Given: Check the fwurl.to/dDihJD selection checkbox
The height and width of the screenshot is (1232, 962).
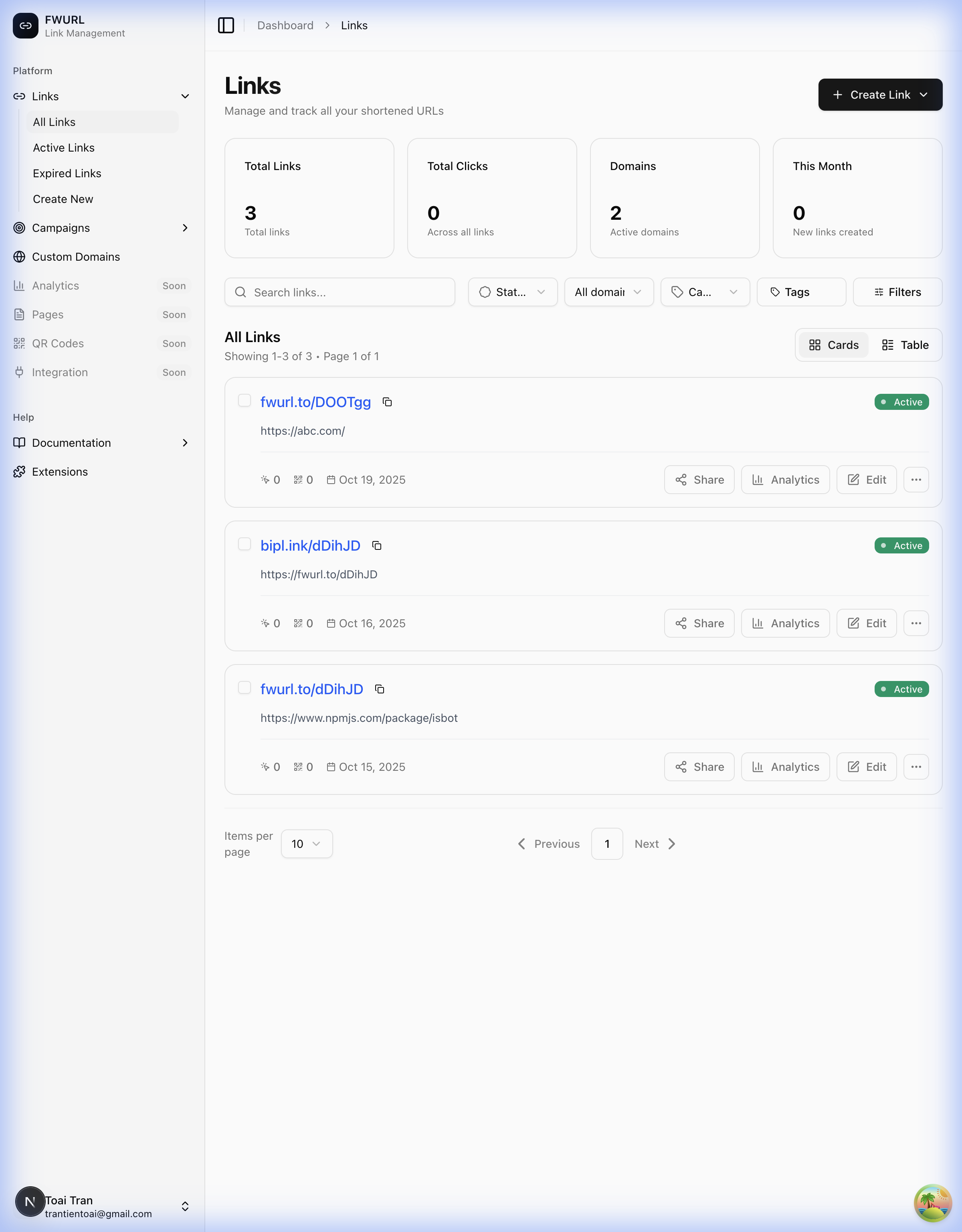Looking at the screenshot, I should click(245, 687).
